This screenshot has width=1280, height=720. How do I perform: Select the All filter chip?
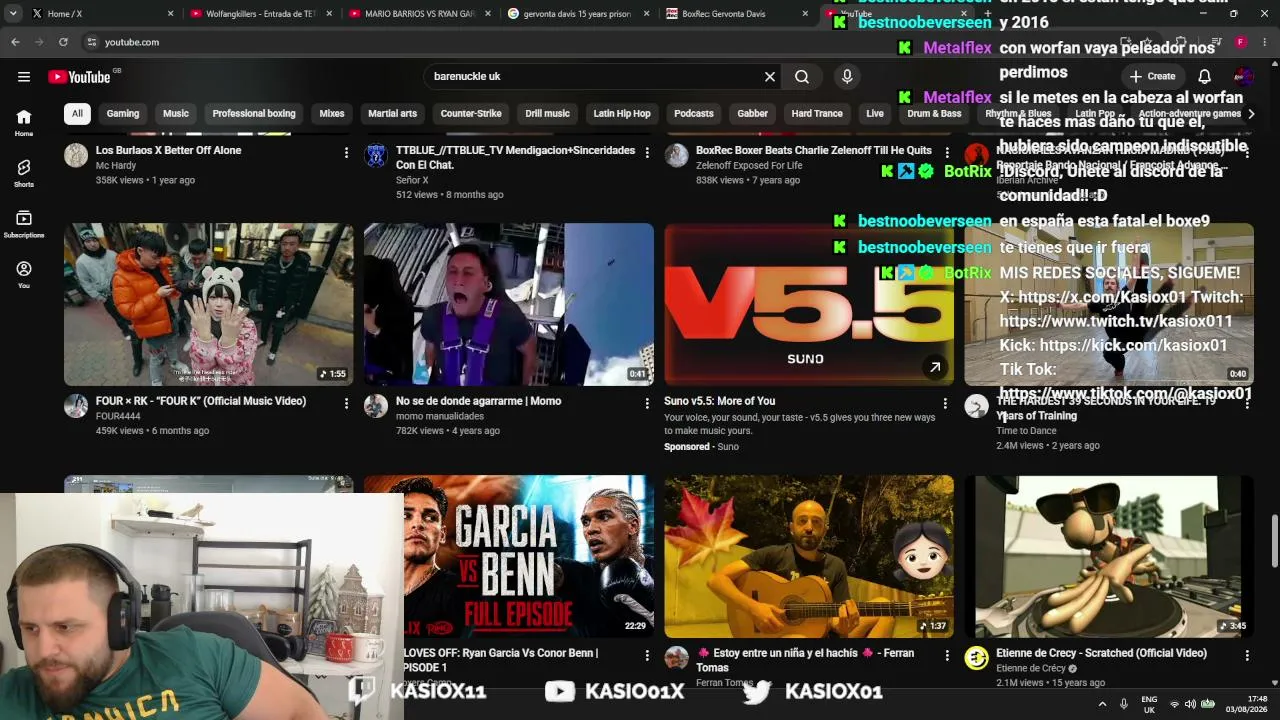77,114
